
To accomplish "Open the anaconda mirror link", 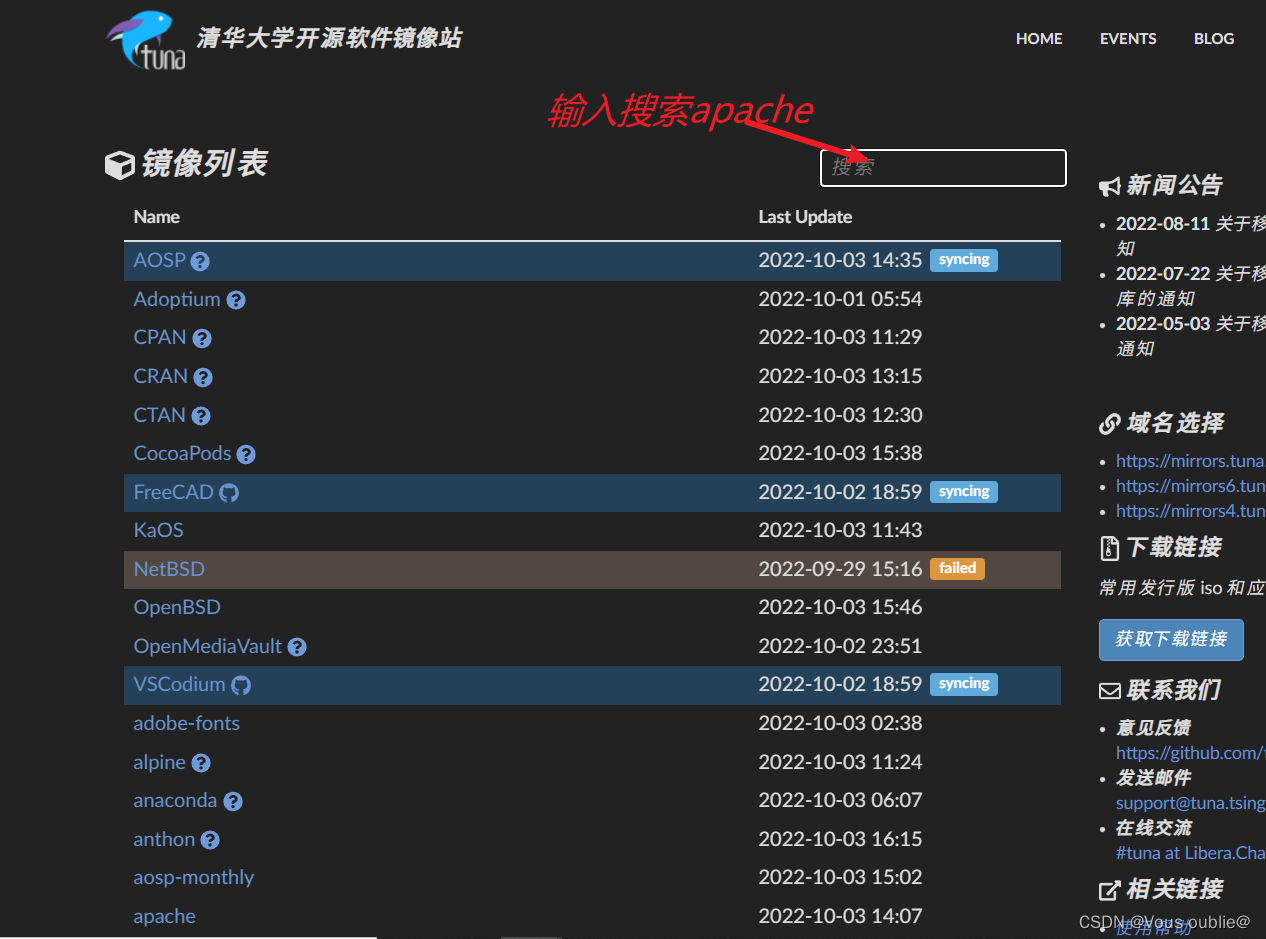I will pyautogui.click(x=175, y=800).
